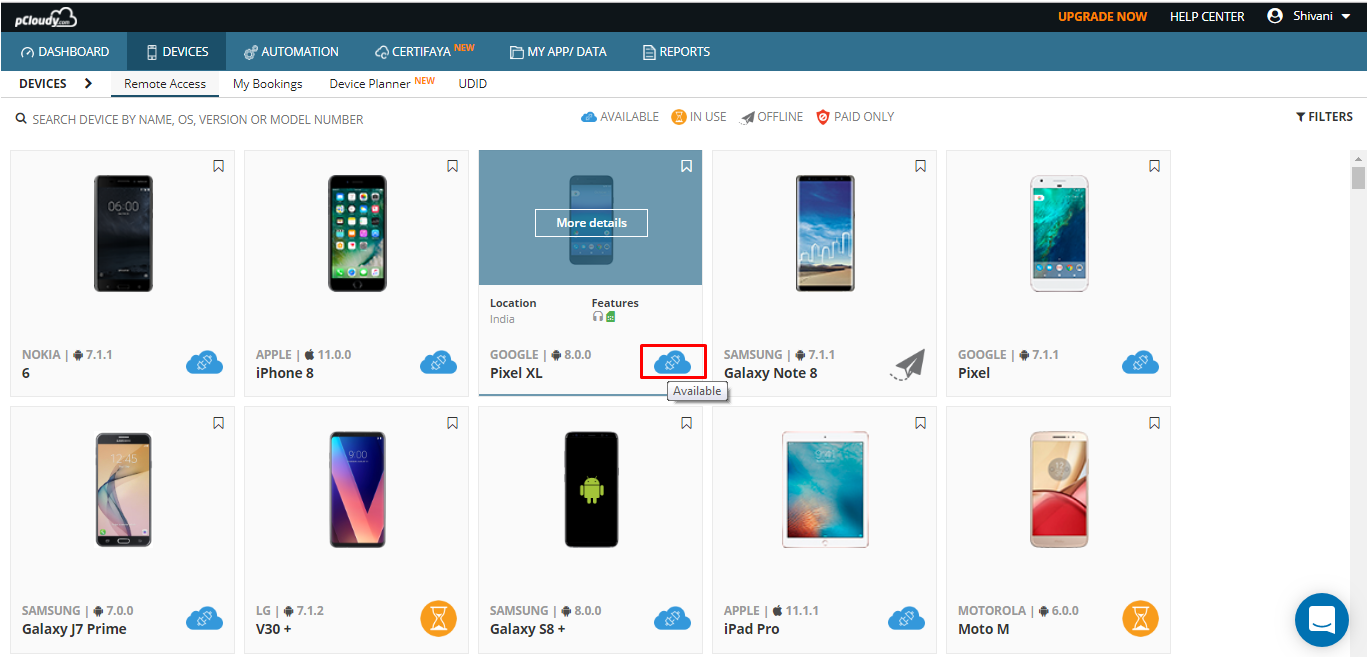This screenshot has width=1368, height=658.
Task: Open the live chat support bubble
Action: tap(1322, 620)
